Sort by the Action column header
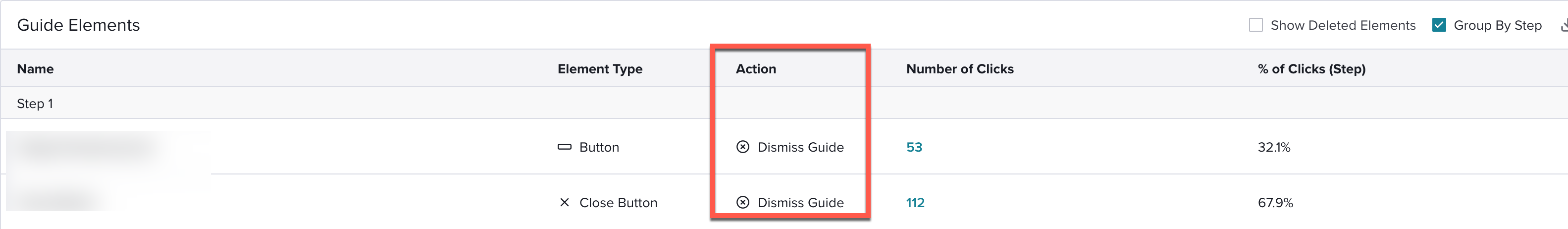Viewport: 1568px width, 229px height. 755,69
